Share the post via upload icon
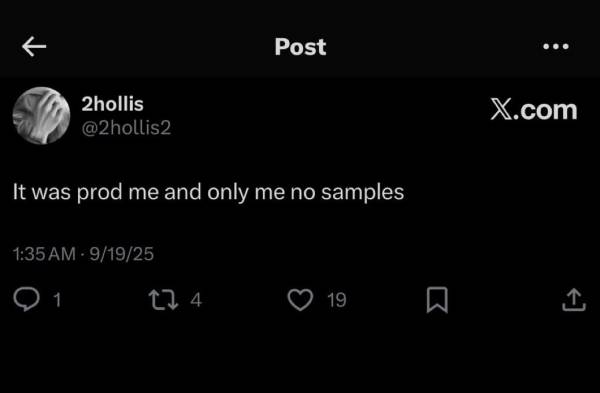Viewport: 600px width, 393px height. 574,300
